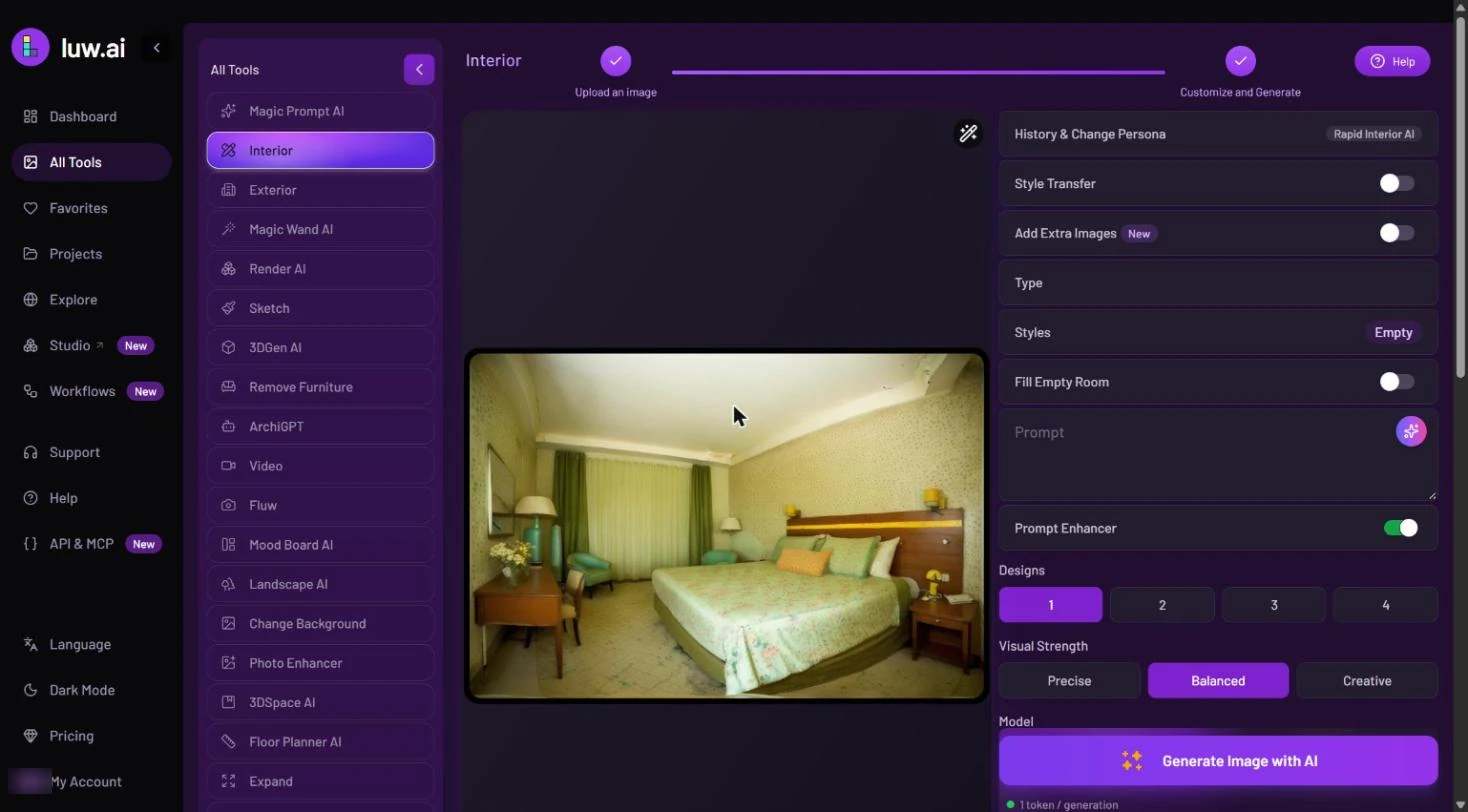
Task: Open Workflows in the sidebar
Action: click(x=91, y=391)
